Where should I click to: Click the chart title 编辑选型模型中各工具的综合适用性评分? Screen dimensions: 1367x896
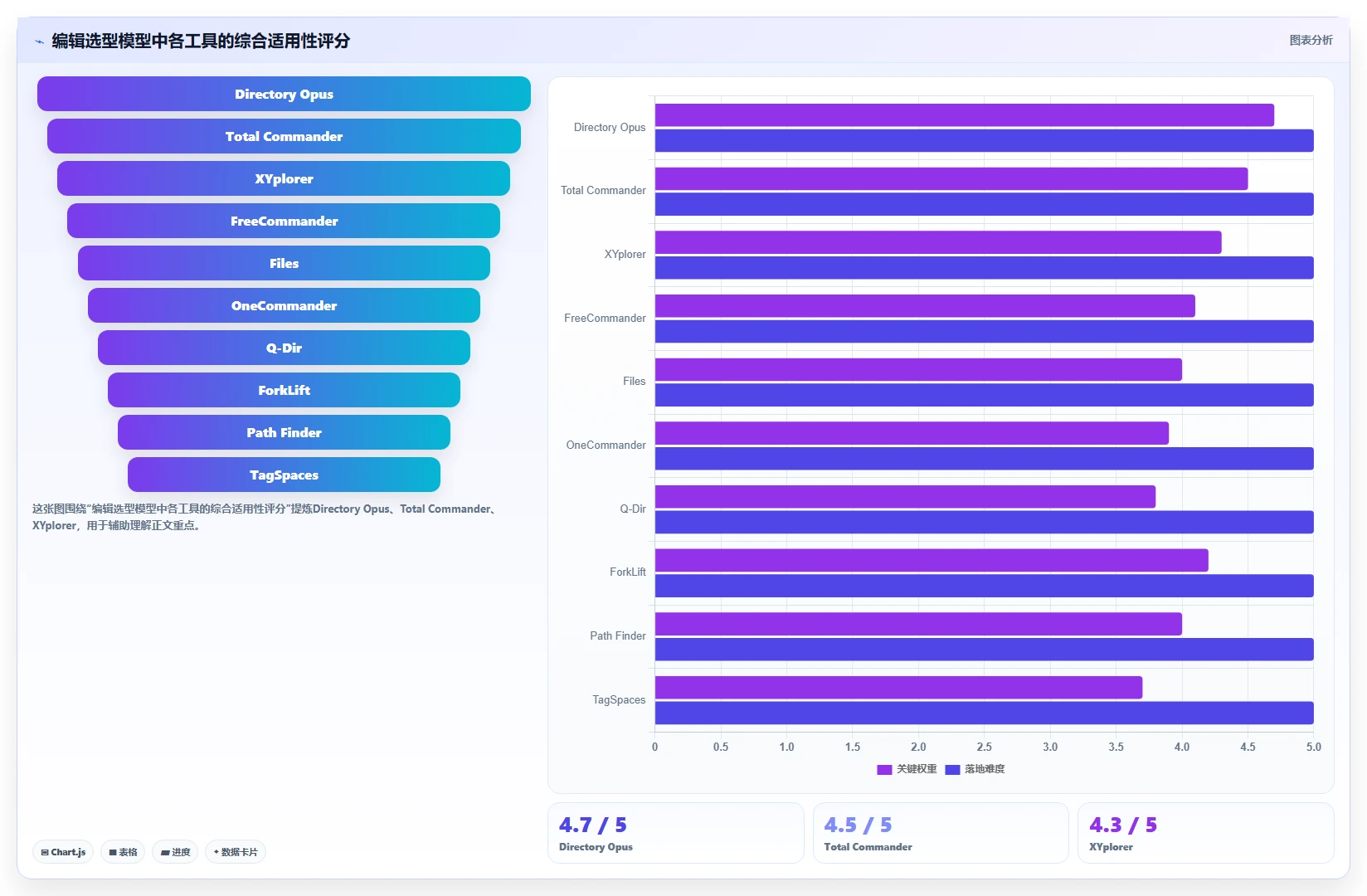coord(201,41)
